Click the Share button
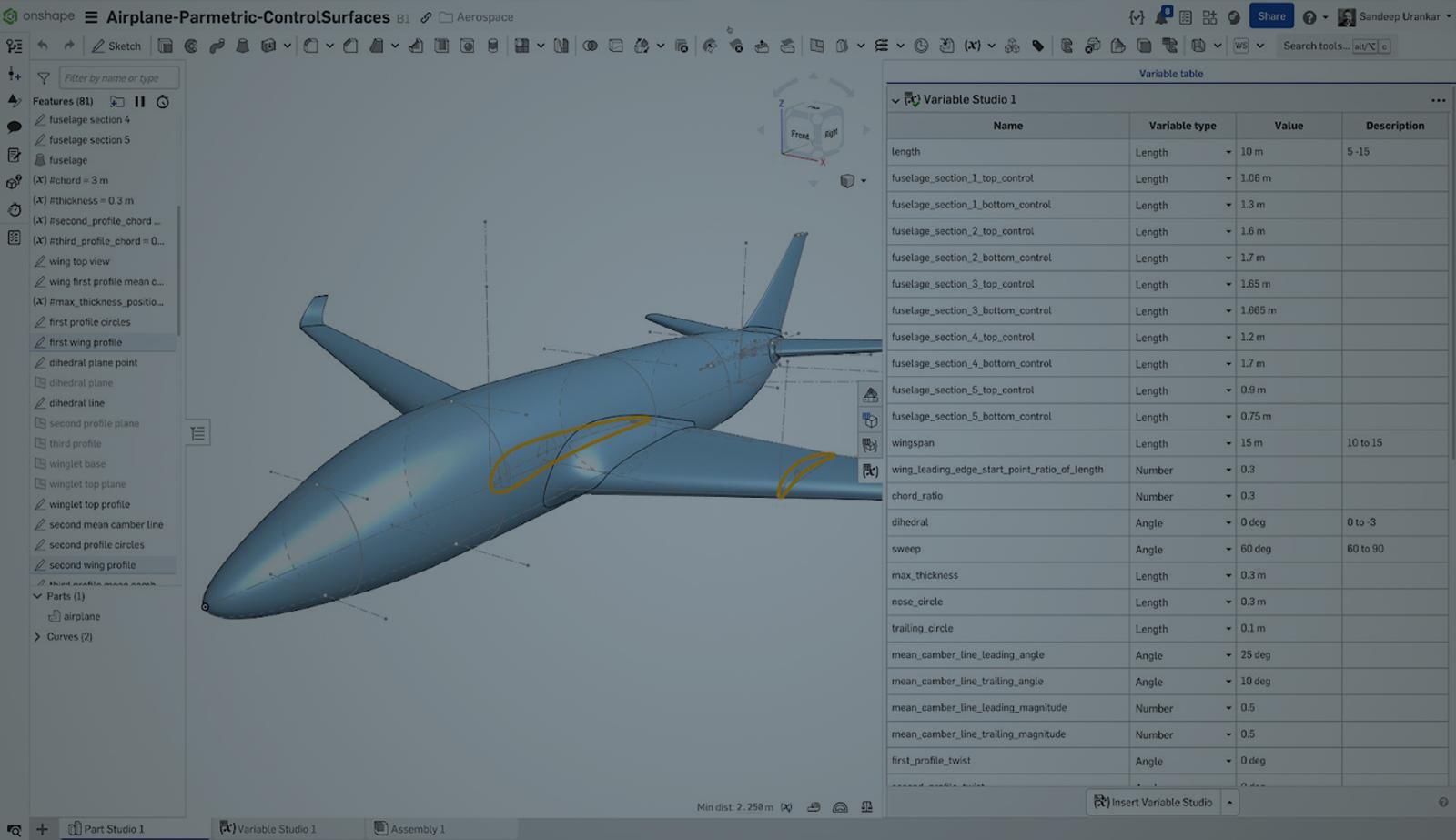This screenshot has height=840, width=1456. 1272,15
